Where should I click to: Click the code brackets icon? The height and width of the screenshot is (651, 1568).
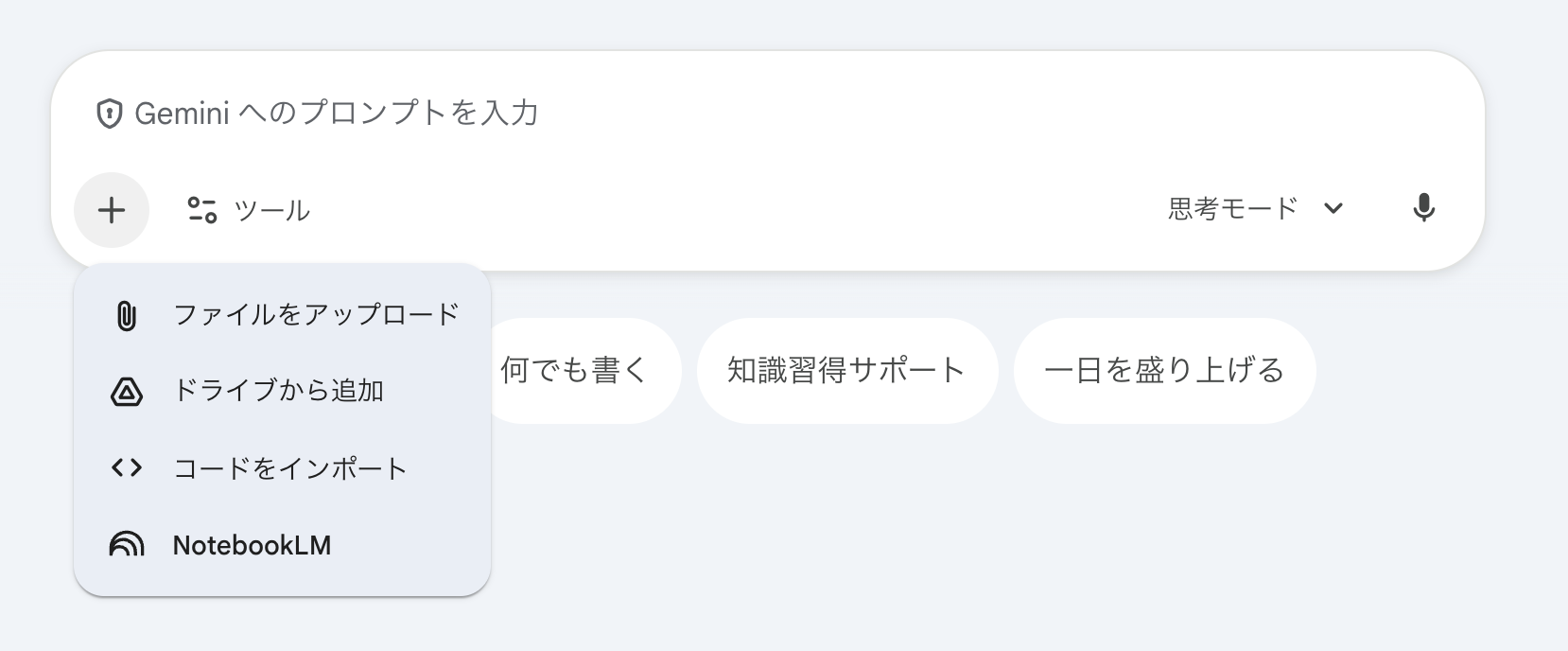(x=126, y=467)
